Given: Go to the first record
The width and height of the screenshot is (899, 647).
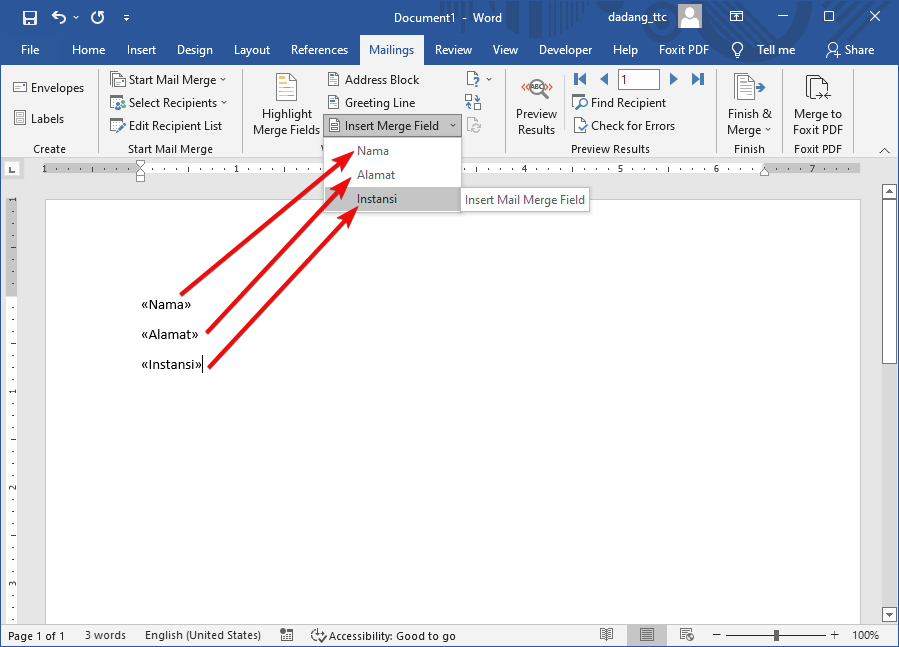Looking at the screenshot, I should 580,80.
